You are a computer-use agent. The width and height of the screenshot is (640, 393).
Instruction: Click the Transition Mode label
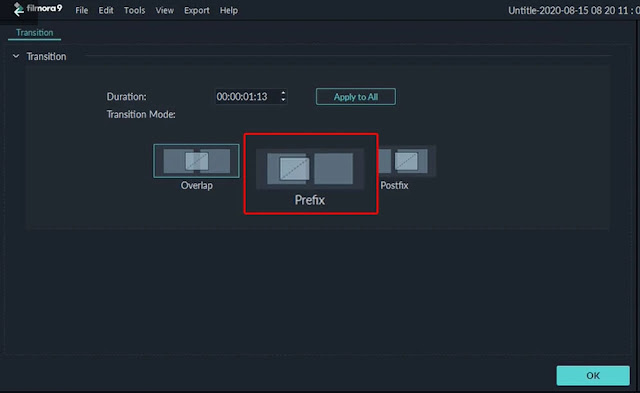(x=141, y=114)
